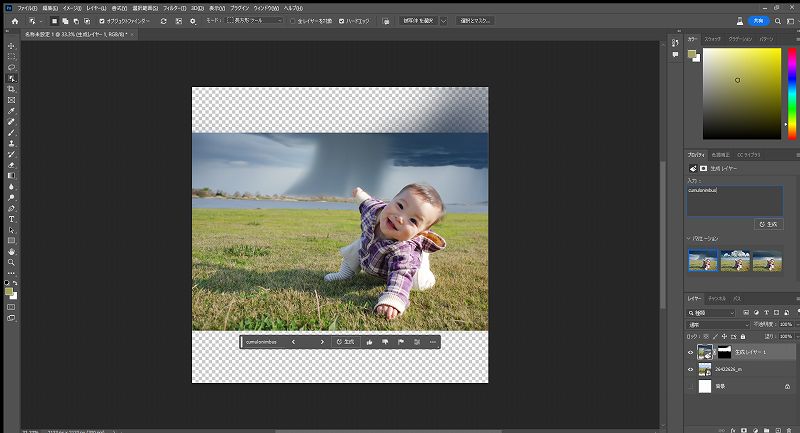
Task: Select the Rectangular Marquee tool
Action: (11, 57)
